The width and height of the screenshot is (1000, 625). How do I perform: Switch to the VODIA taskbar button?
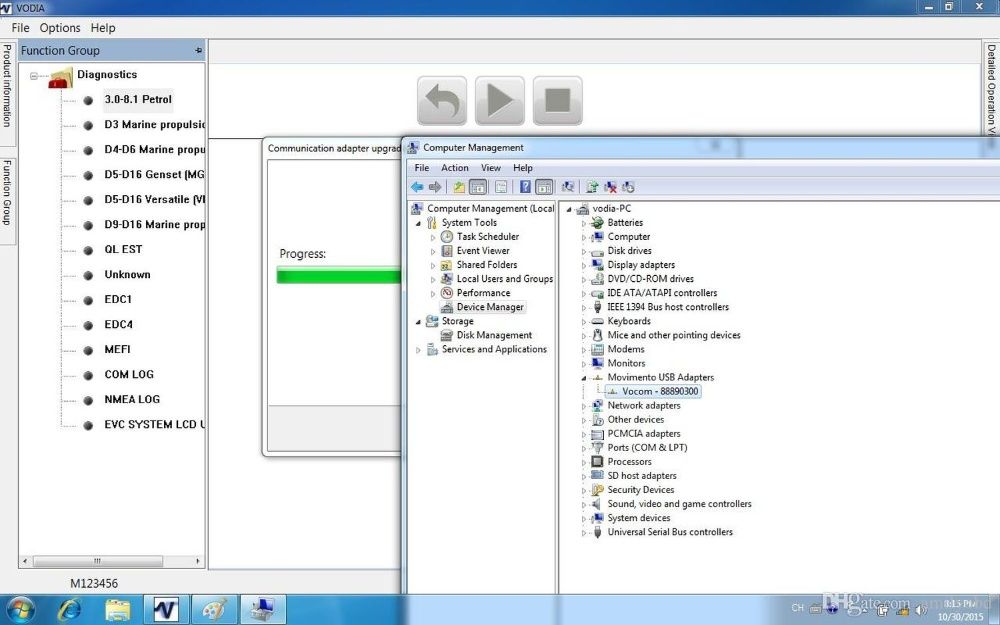pyautogui.click(x=166, y=610)
